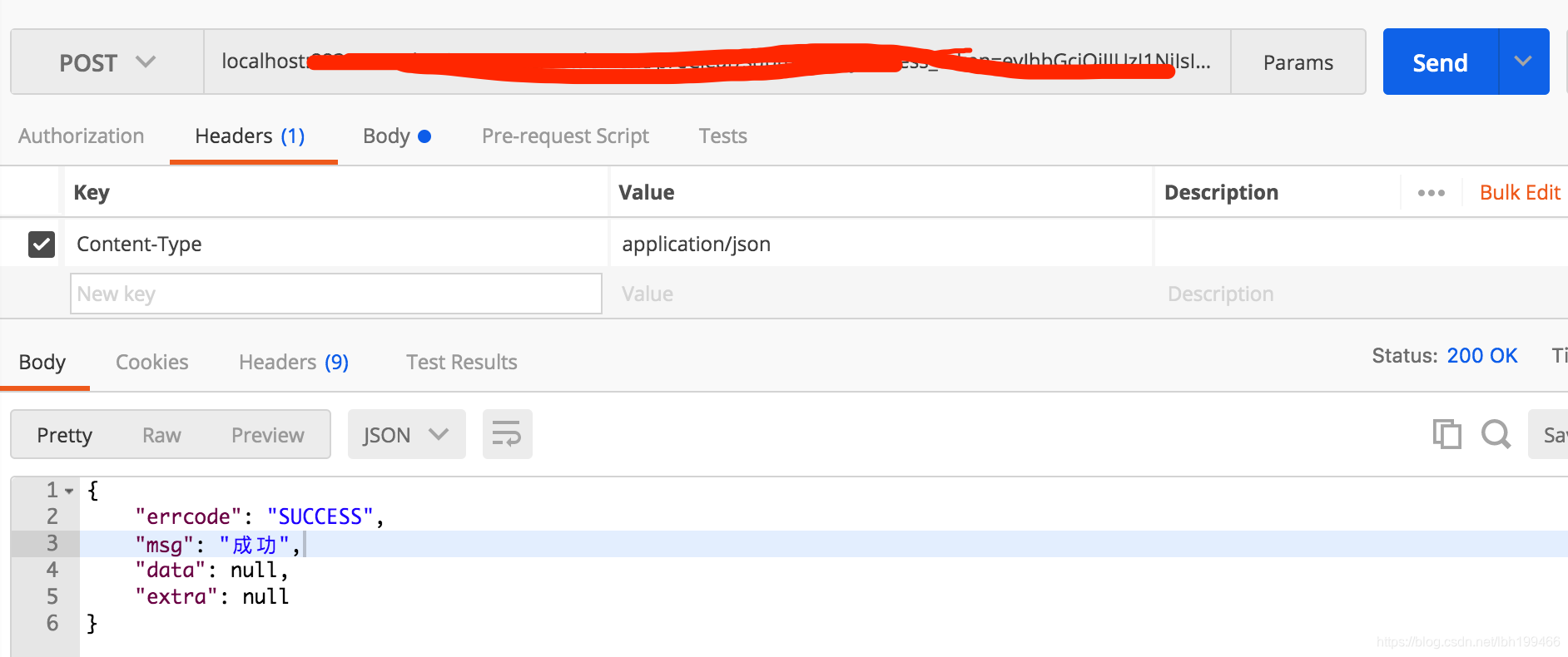The width and height of the screenshot is (1568, 657).
Task: Click the new header Value field
Action: (881, 294)
